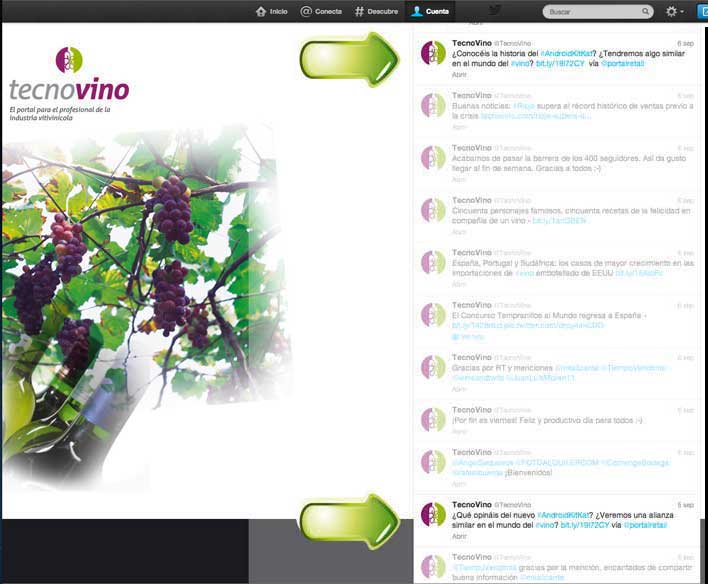
Task: Click avatar of '400 seguidores' tweet
Action: (433, 158)
